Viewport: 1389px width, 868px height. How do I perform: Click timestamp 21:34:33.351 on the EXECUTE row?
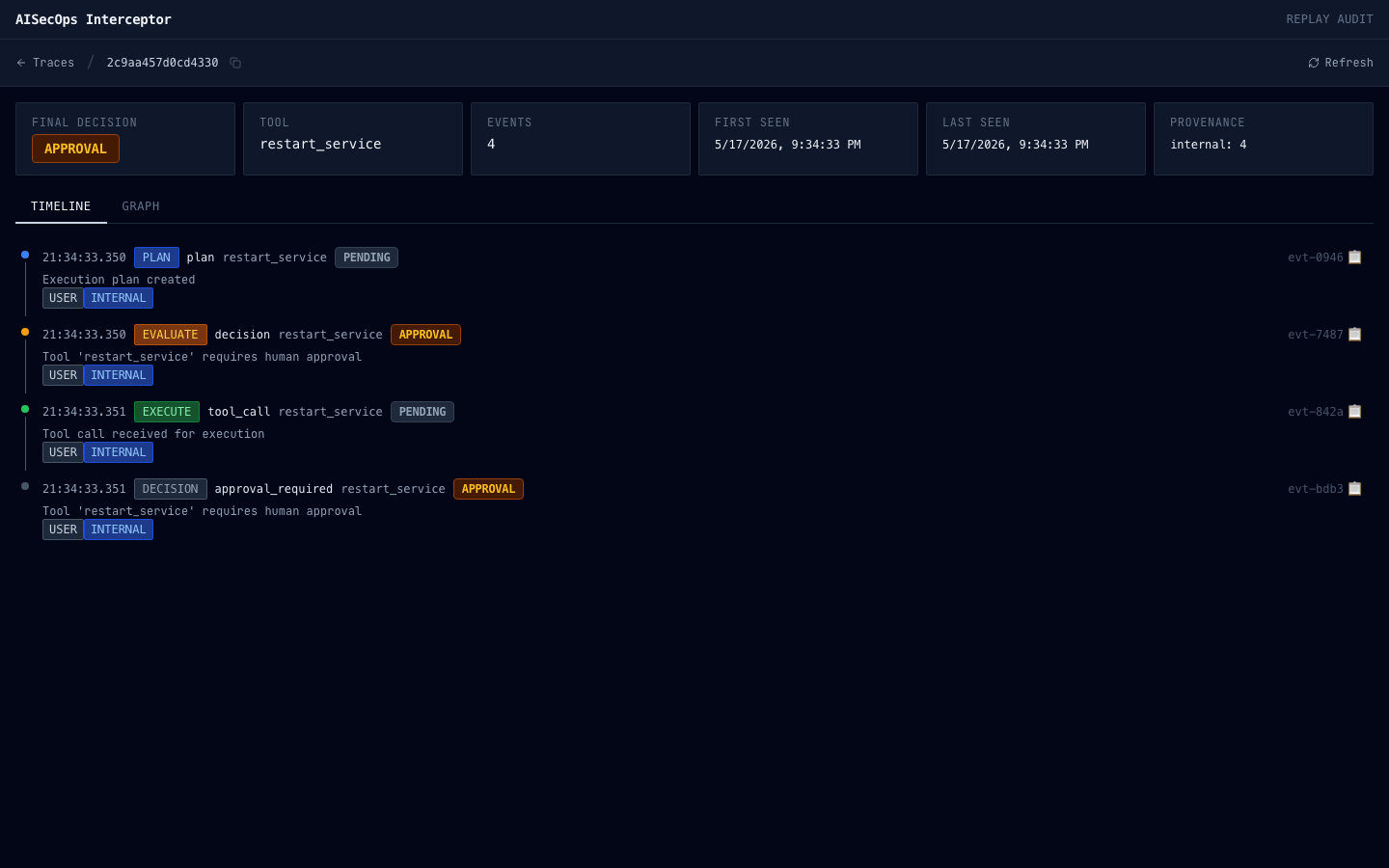pos(84,412)
